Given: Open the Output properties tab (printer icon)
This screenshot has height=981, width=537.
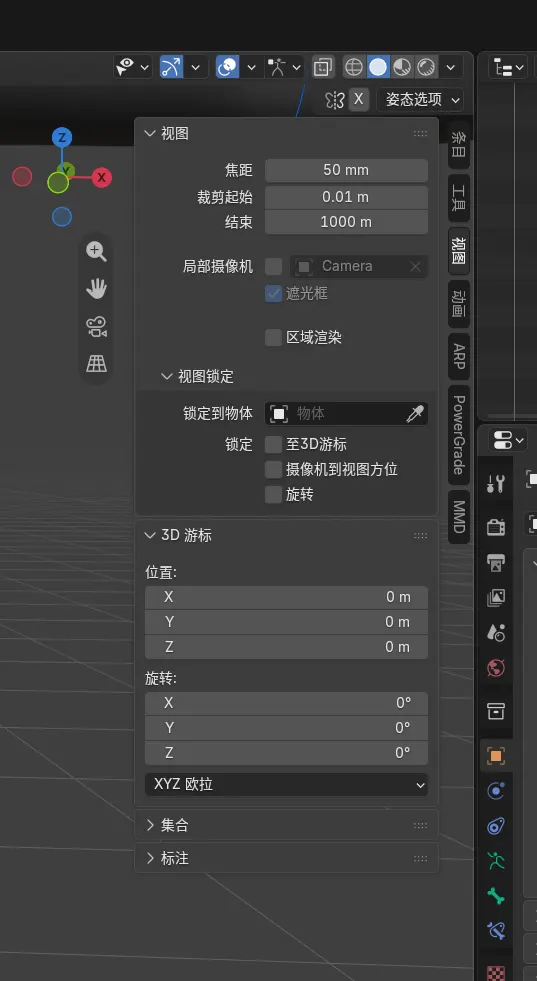Looking at the screenshot, I should [496, 562].
